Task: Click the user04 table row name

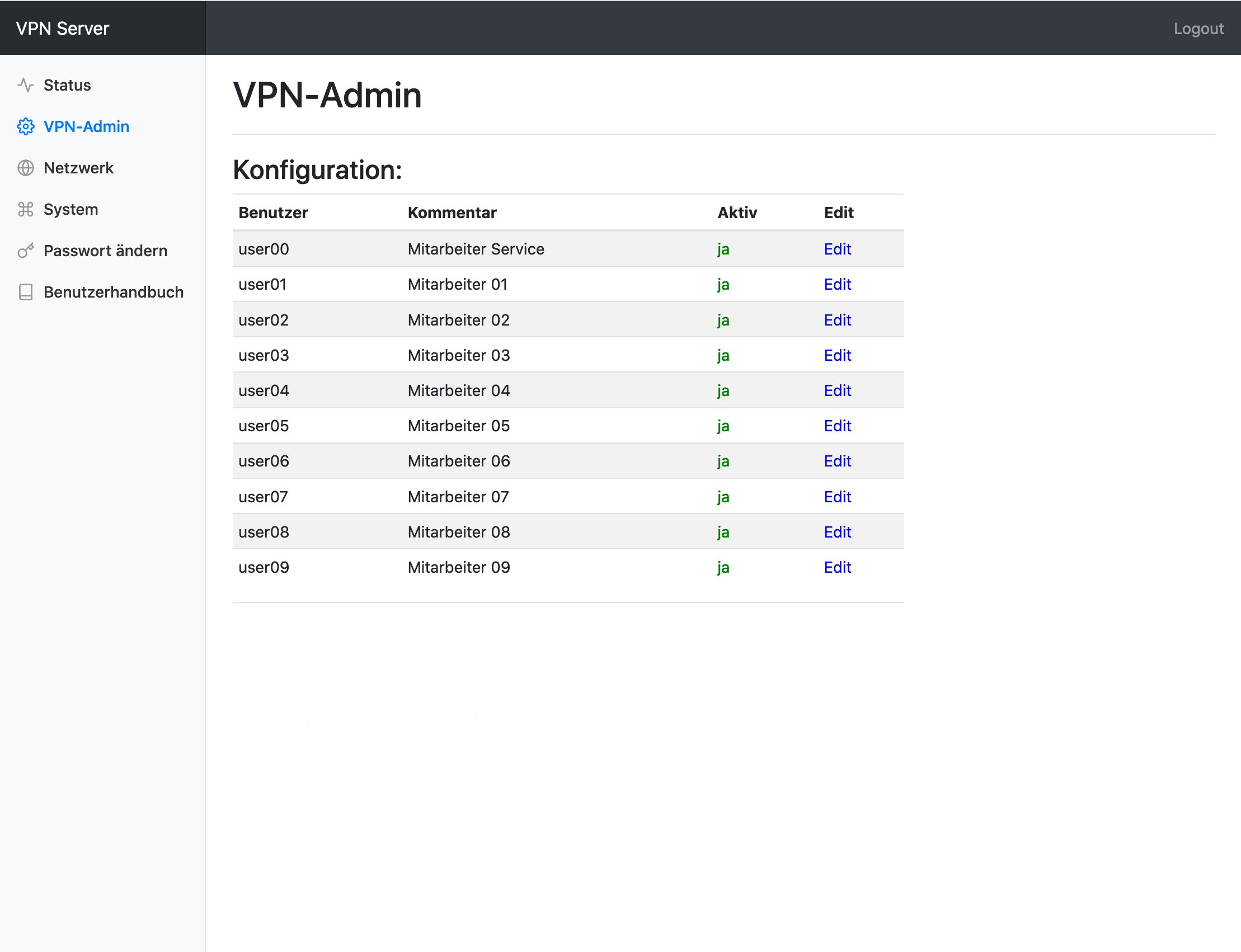Action: [x=264, y=390]
